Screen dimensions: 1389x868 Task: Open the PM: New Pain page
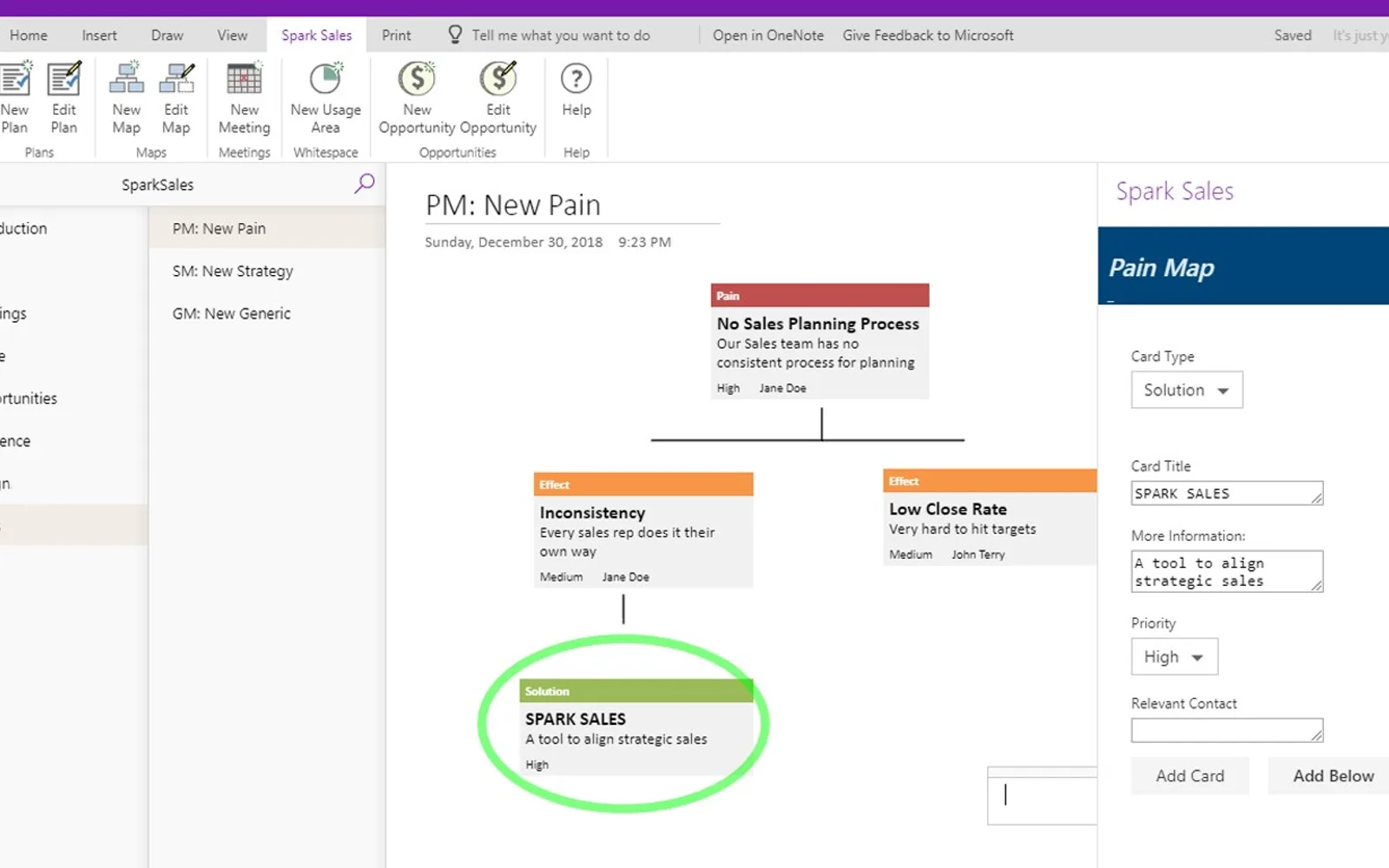(267, 228)
